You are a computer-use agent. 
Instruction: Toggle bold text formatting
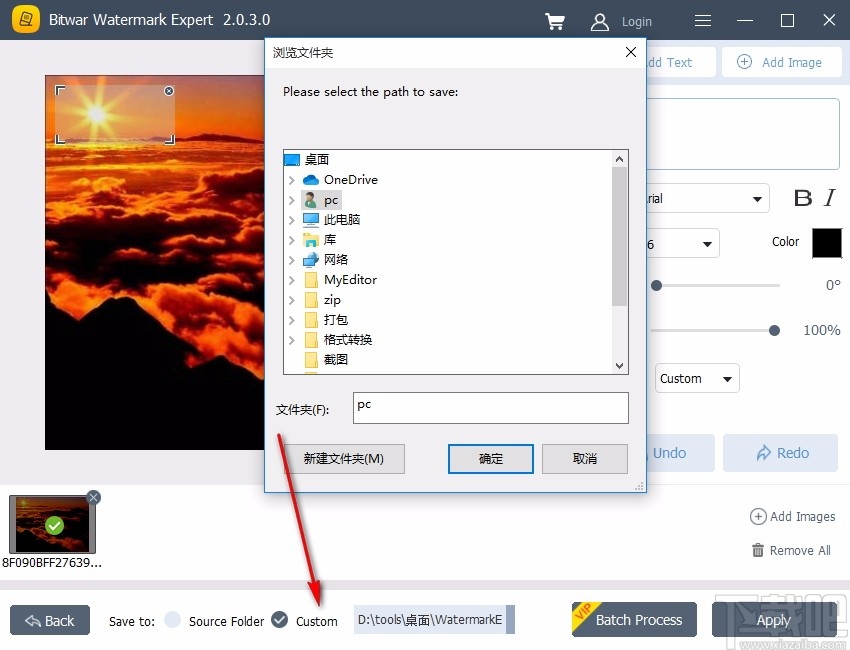point(803,198)
